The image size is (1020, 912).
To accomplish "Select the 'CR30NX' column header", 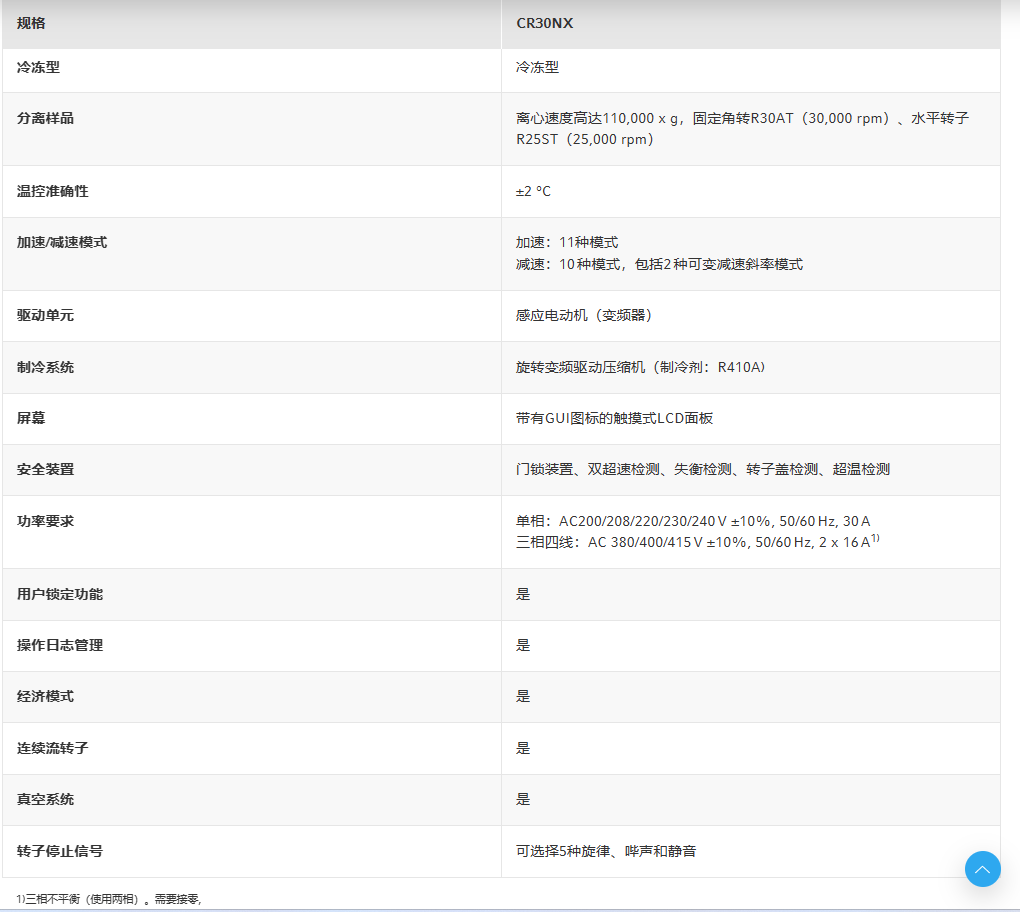I will 751,24.
